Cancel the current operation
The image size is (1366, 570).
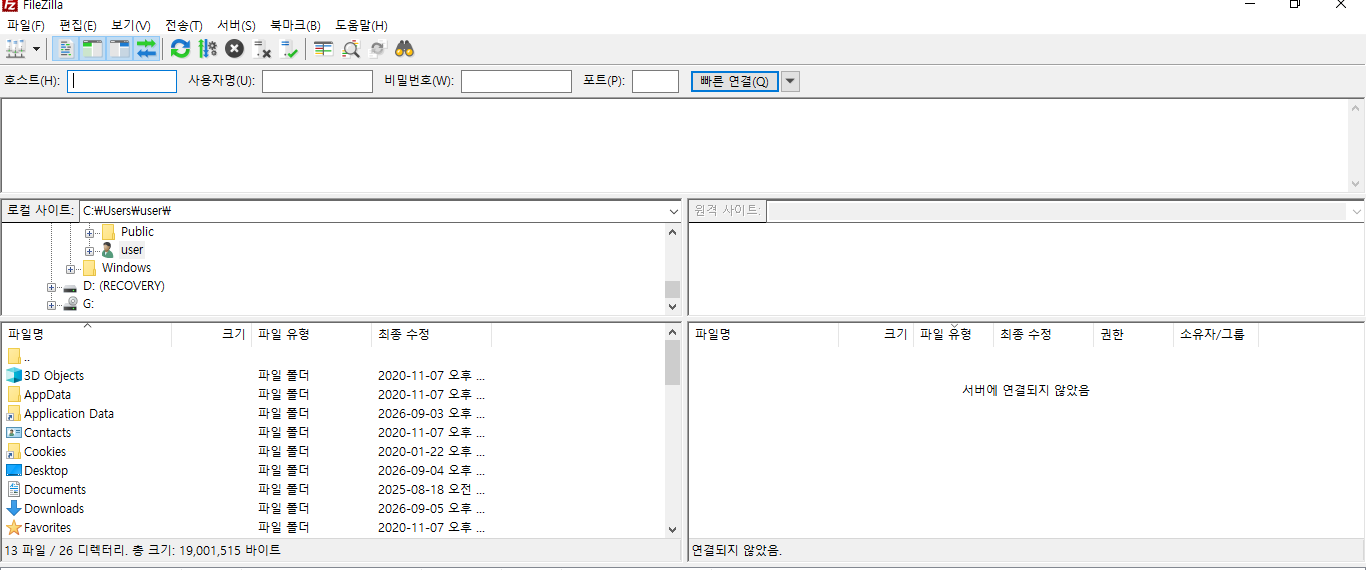coord(234,48)
